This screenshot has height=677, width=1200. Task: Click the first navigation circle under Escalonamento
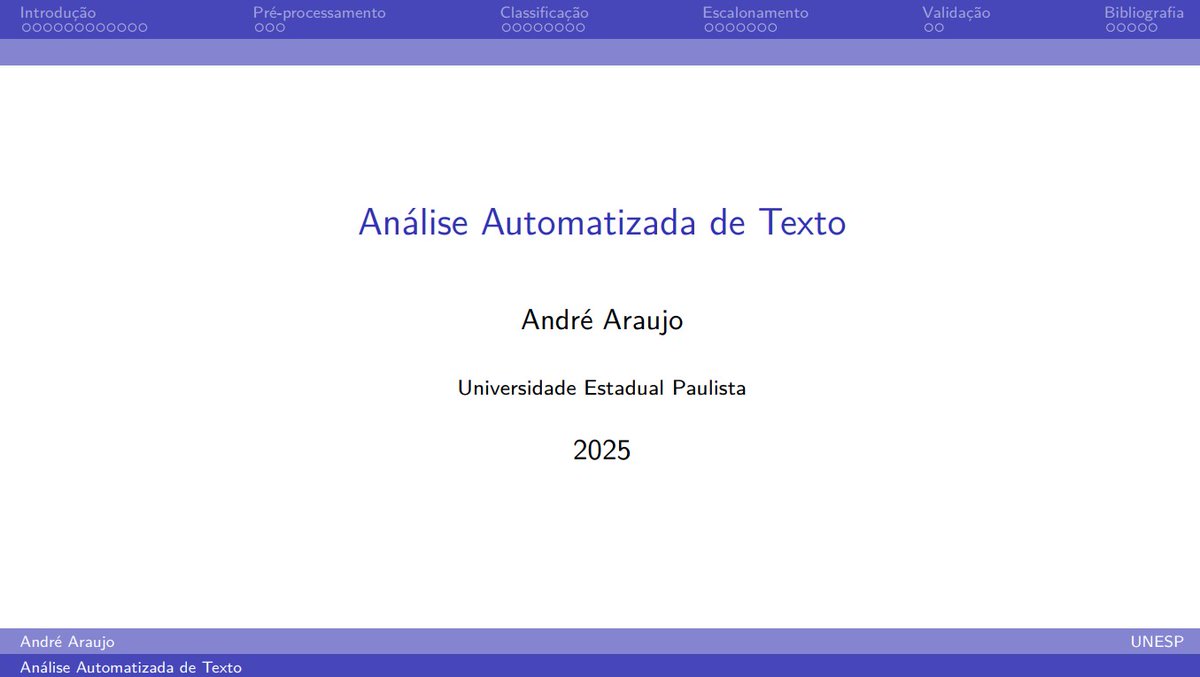coord(708,26)
